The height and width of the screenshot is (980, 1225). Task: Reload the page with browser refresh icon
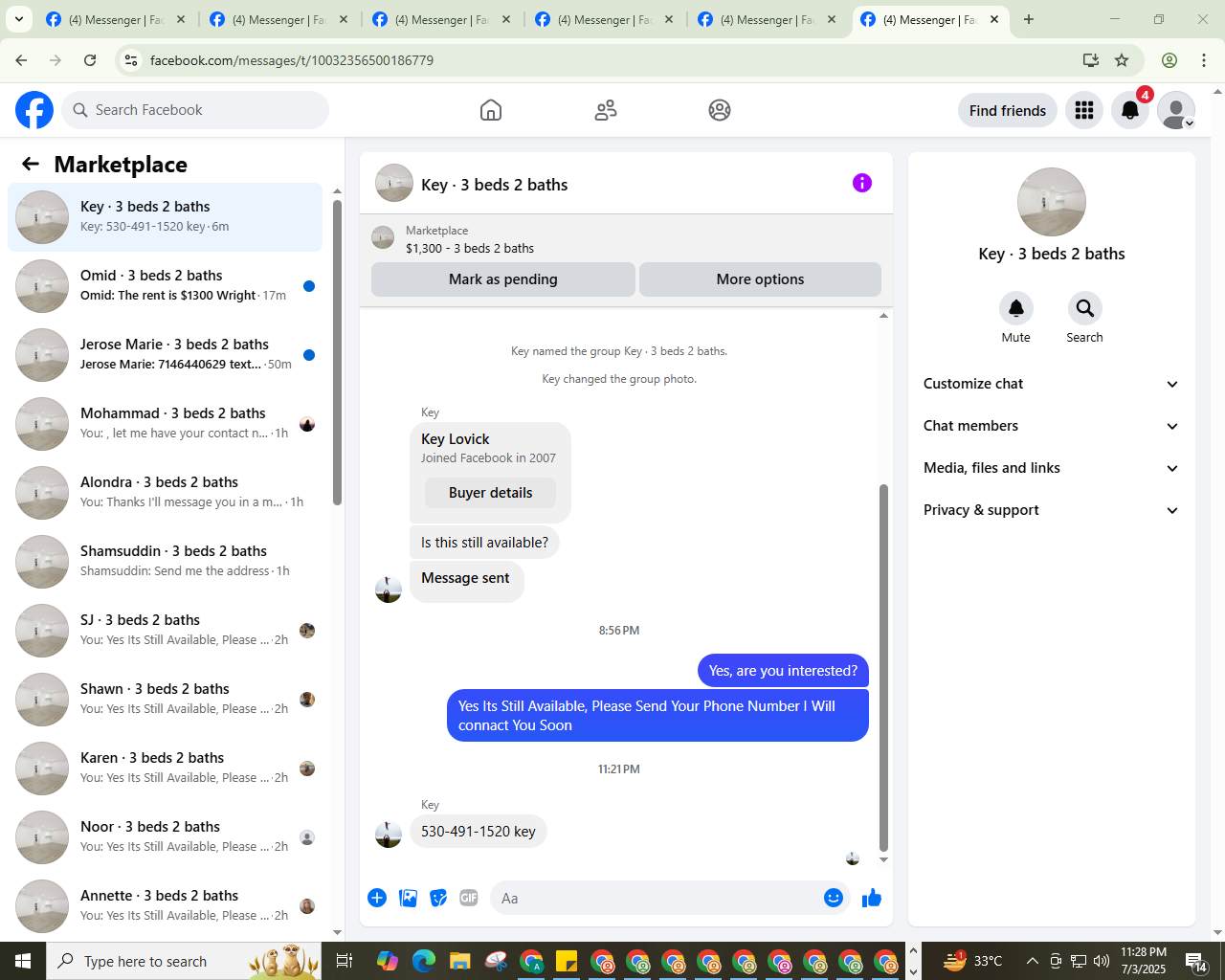click(x=90, y=60)
